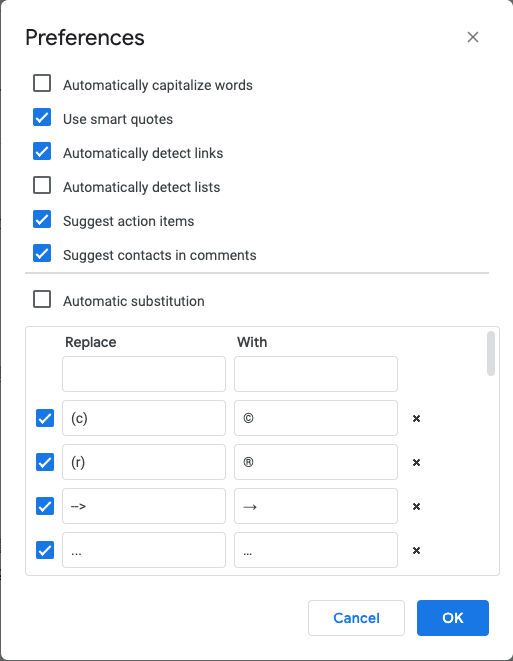Close the Preferences dialog with X
The width and height of the screenshot is (513, 661).
[473, 37]
